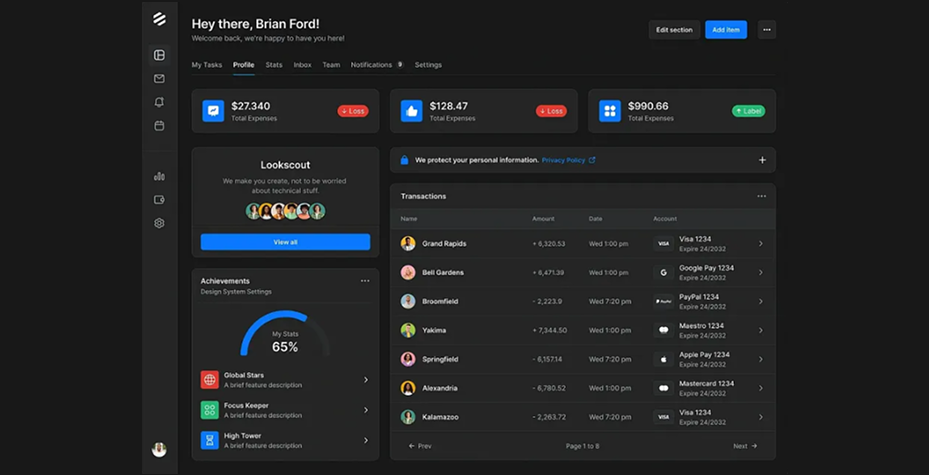Click the Google Pay icon
The width and height of the screenshot is (929, 475).
664,272
